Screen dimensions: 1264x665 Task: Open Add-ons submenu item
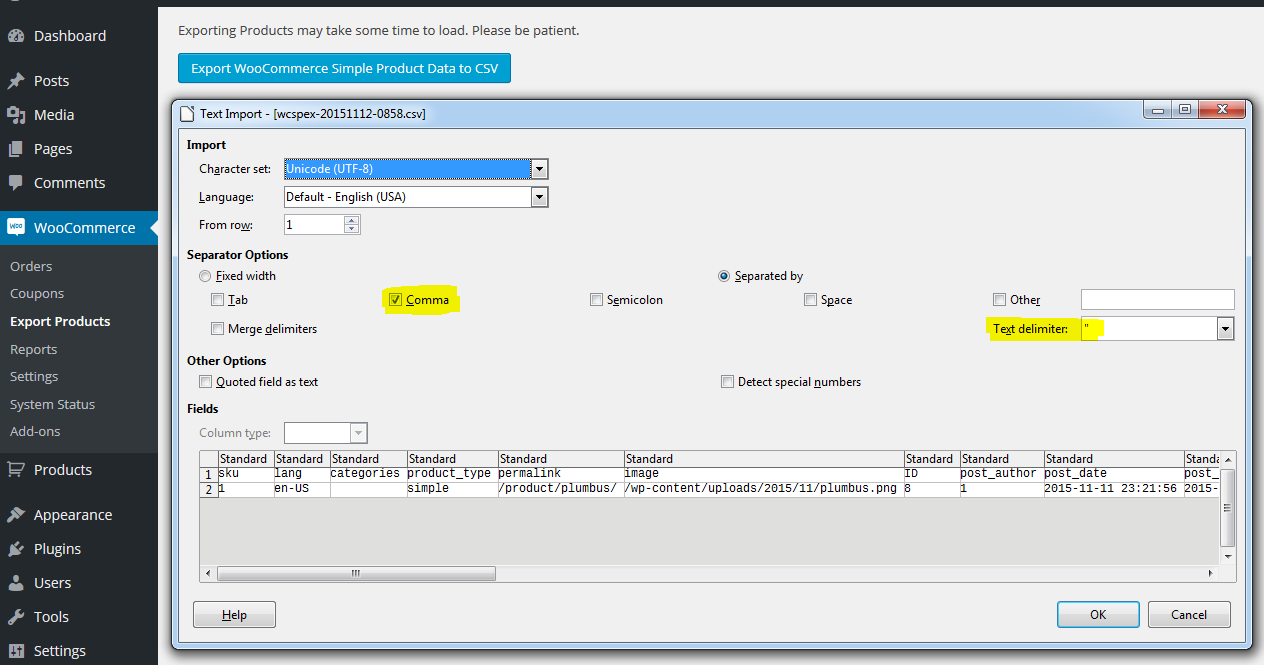click(35, 432)
